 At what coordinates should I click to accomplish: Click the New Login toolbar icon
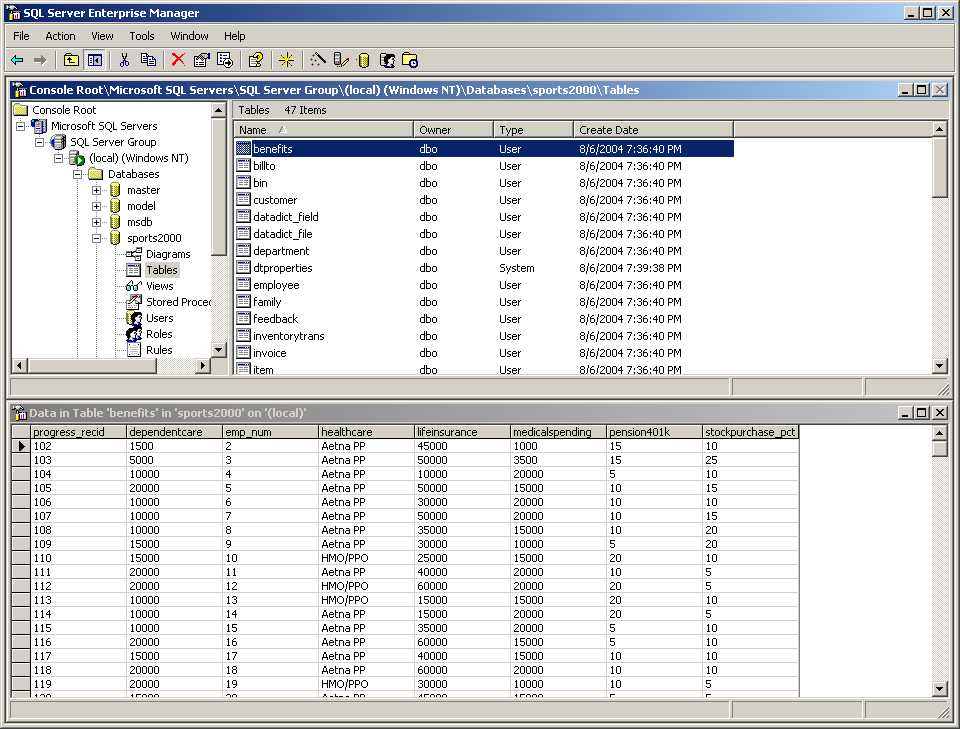387,60
